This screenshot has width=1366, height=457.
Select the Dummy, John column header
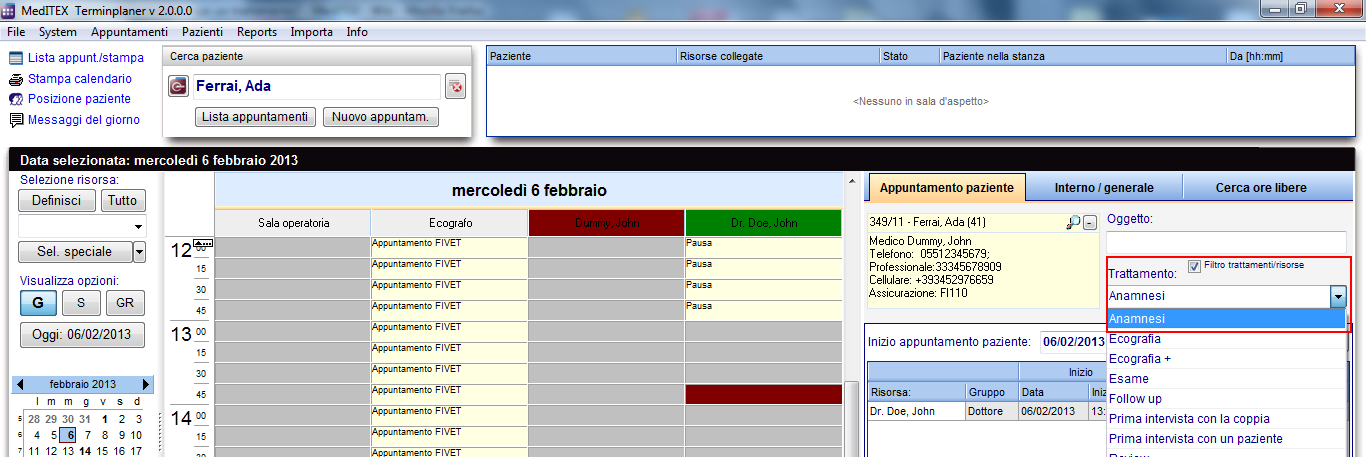[606, 223]
